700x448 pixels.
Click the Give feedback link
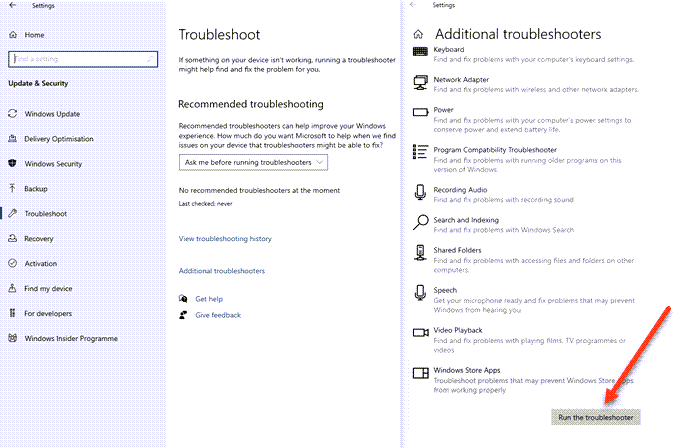click(218, 315)
